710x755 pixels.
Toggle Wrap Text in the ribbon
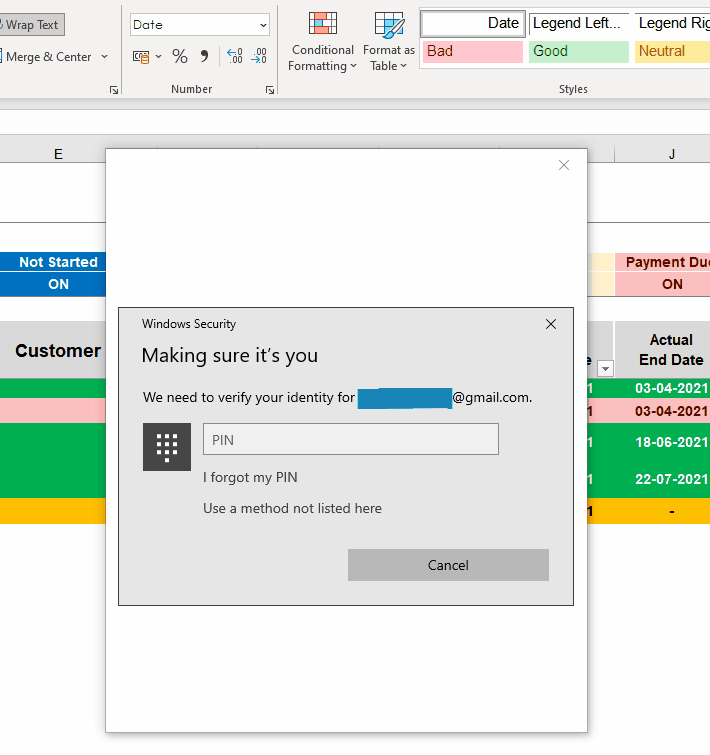pyautogui.click(x=30, y=25)
